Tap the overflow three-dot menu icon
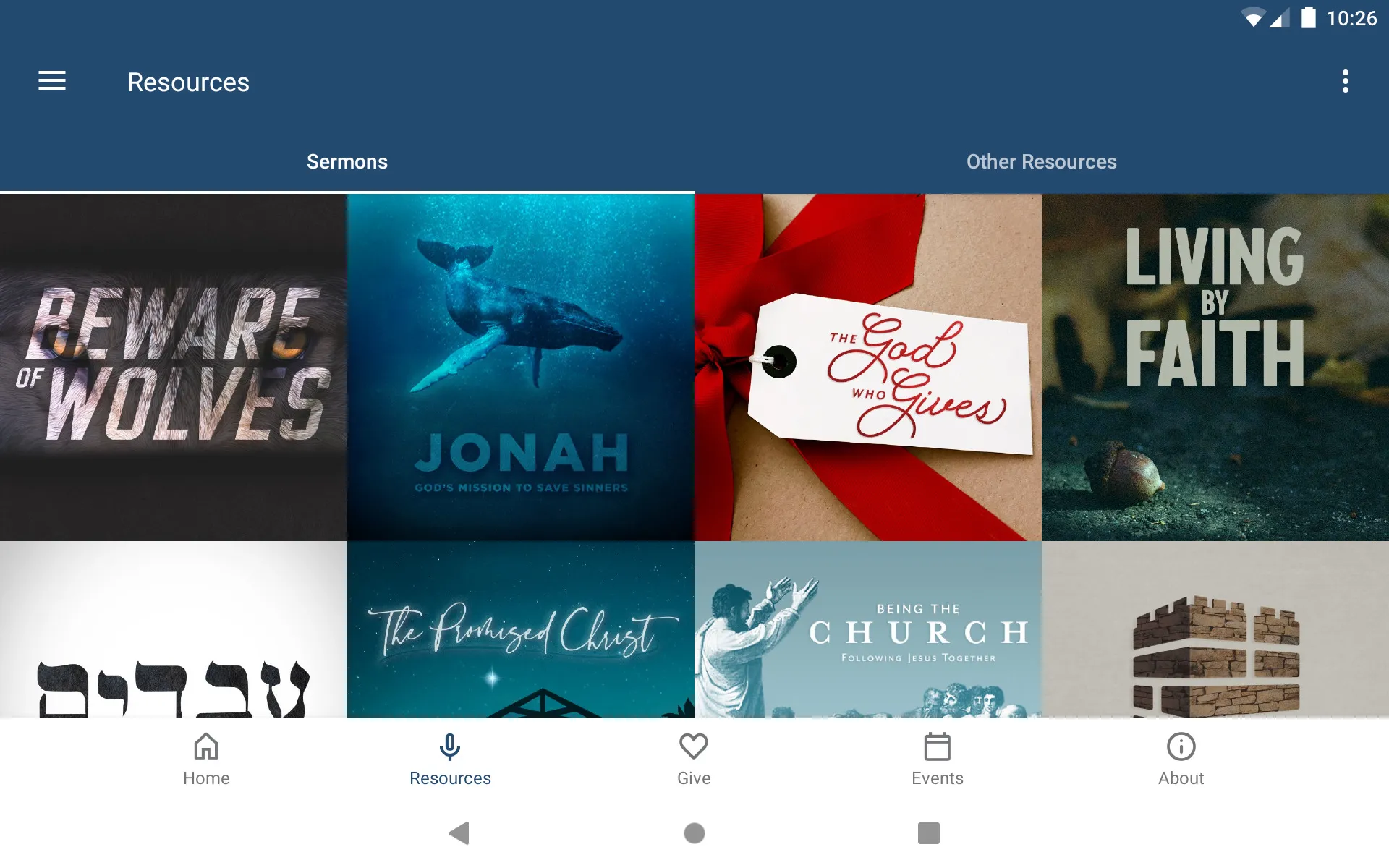 (1346, 82)
